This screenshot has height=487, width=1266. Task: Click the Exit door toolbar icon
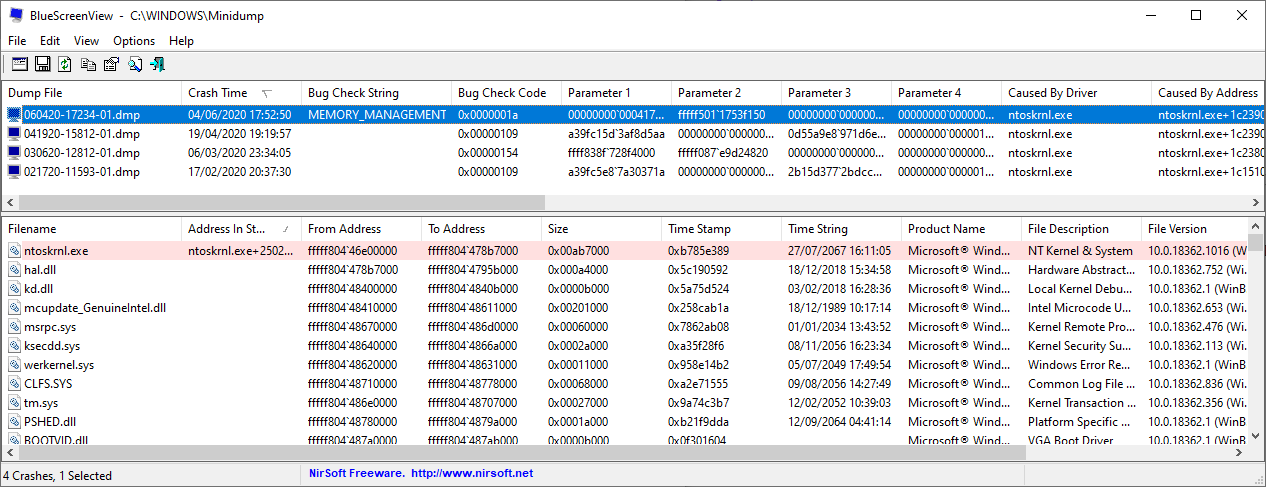(157, 65)
